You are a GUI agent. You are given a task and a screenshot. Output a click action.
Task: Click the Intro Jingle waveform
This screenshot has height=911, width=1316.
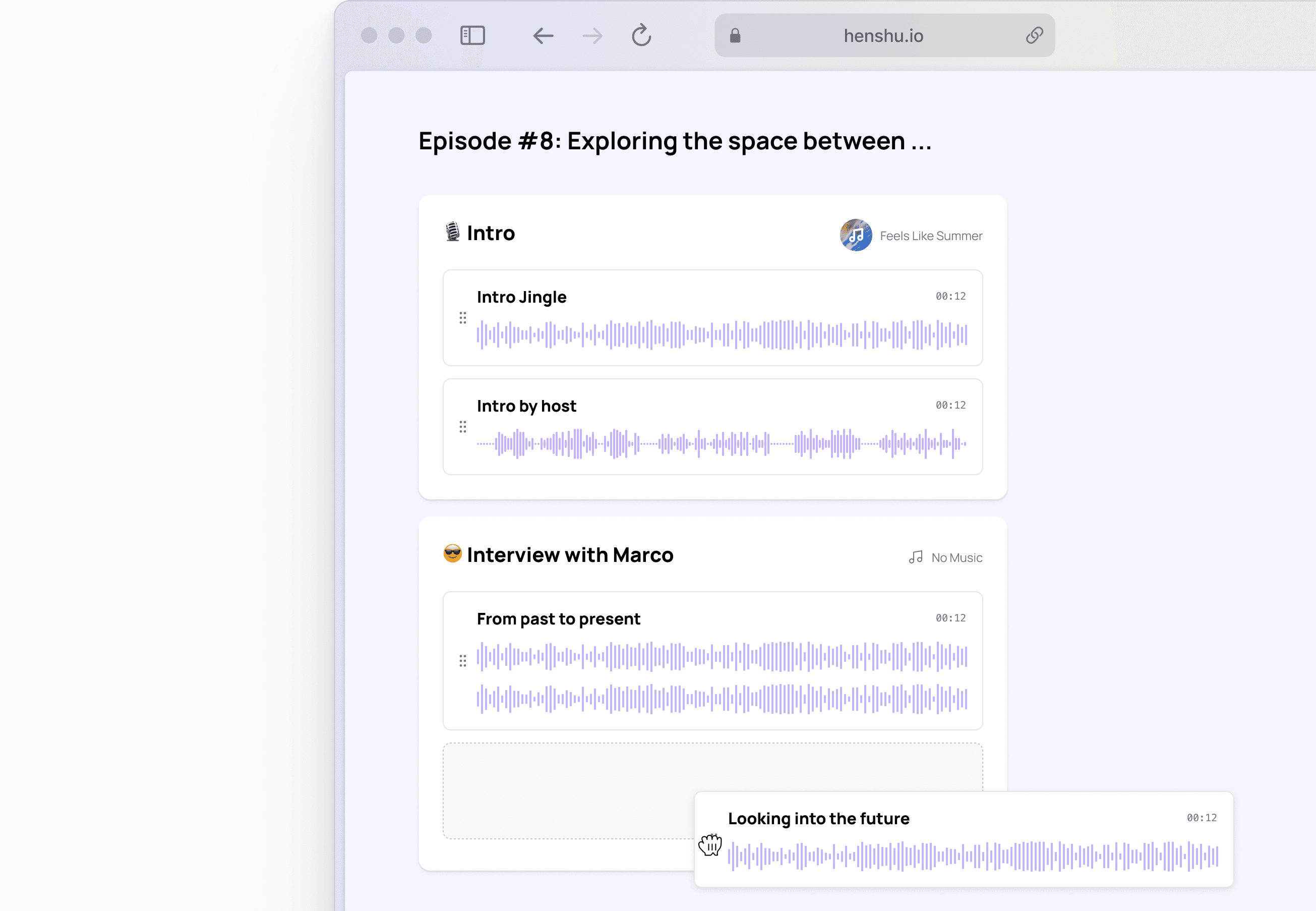[x=722, y=334]
